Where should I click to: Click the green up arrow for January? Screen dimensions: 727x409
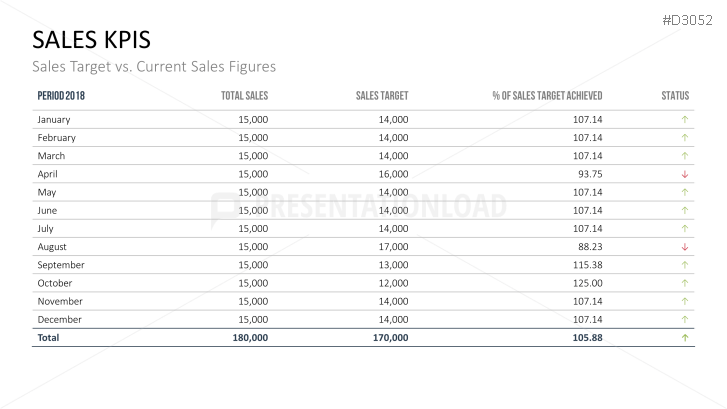(x=685, y=119)
